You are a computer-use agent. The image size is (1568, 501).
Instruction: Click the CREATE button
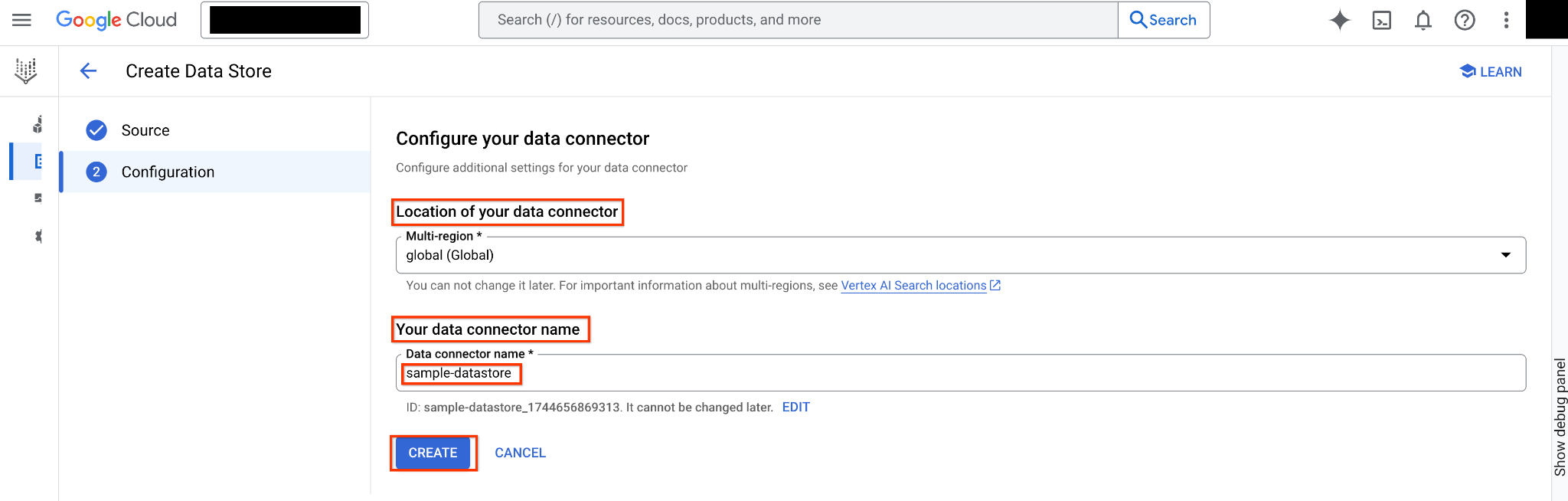[x=433, y=453]
